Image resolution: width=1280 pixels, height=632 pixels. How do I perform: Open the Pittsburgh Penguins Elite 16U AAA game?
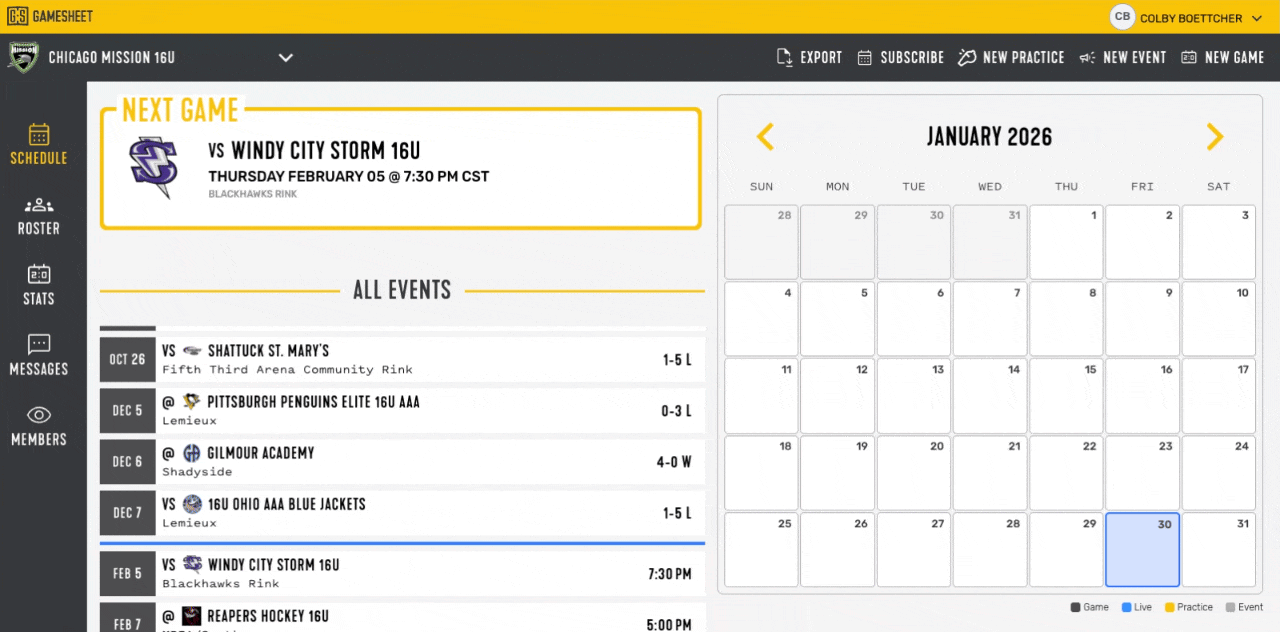pos(402,410)
